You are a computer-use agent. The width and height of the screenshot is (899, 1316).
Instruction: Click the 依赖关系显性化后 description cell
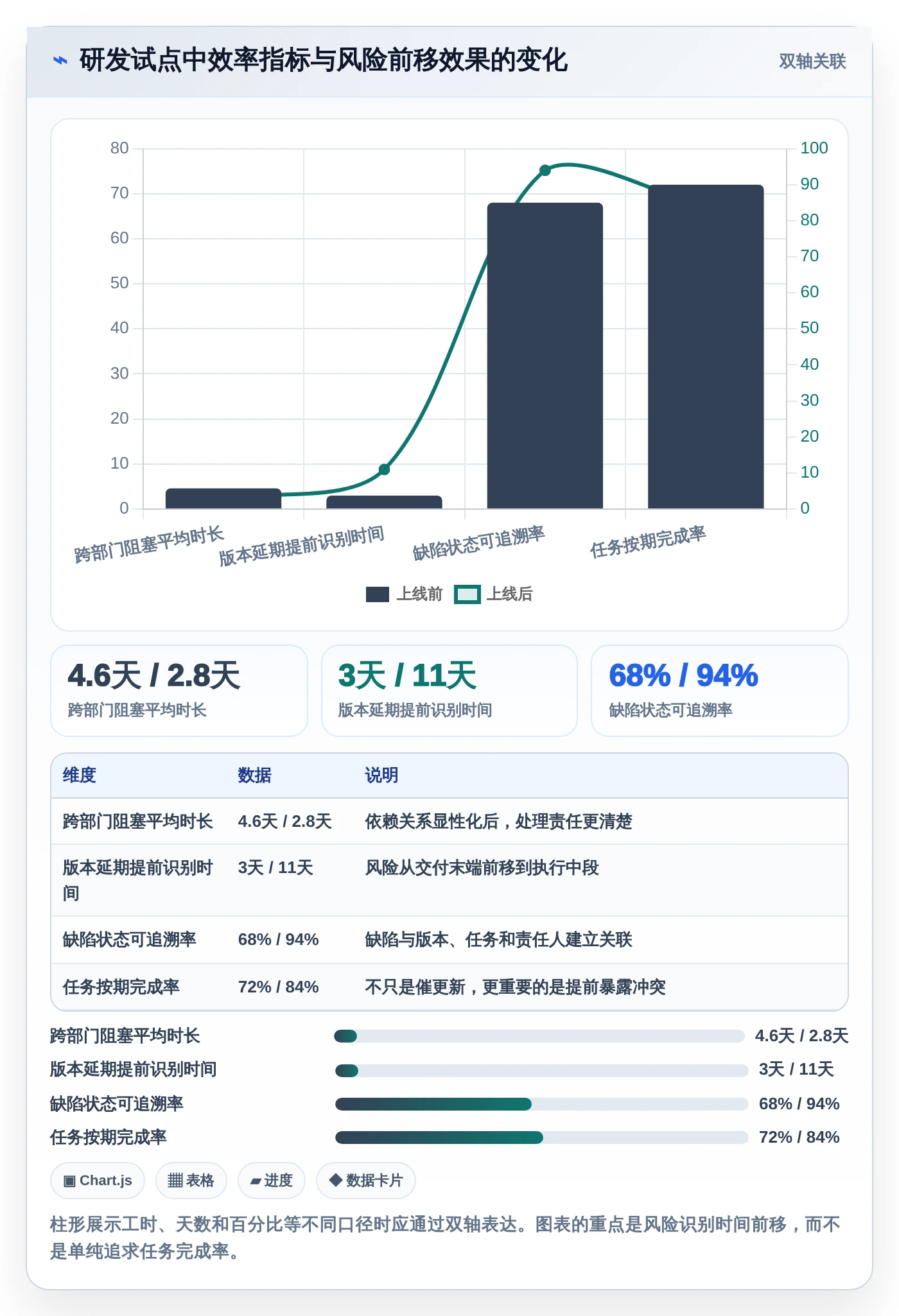tap(499, 822)
